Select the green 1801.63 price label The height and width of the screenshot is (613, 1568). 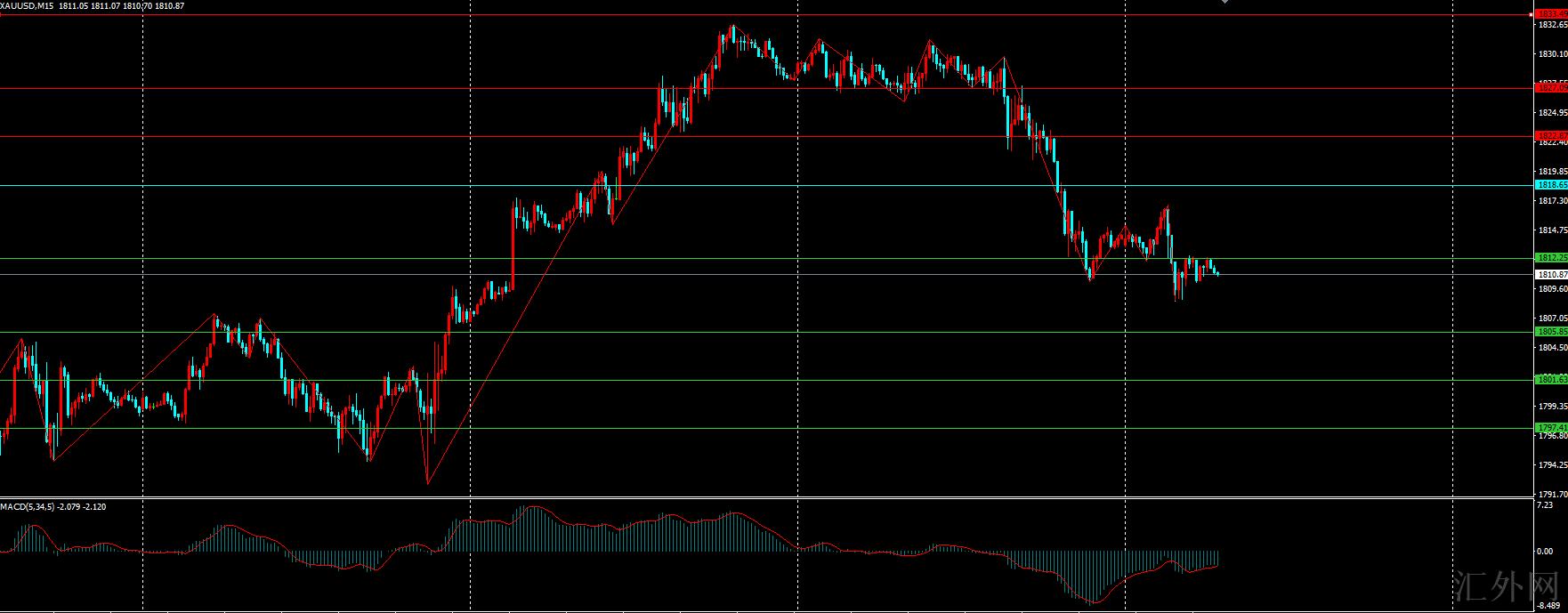point(1552,380)
